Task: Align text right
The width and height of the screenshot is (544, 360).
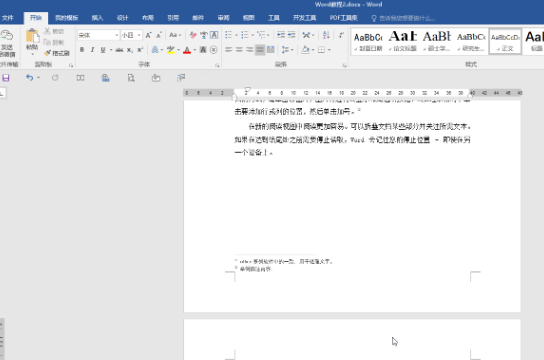Action: [249, 50]
